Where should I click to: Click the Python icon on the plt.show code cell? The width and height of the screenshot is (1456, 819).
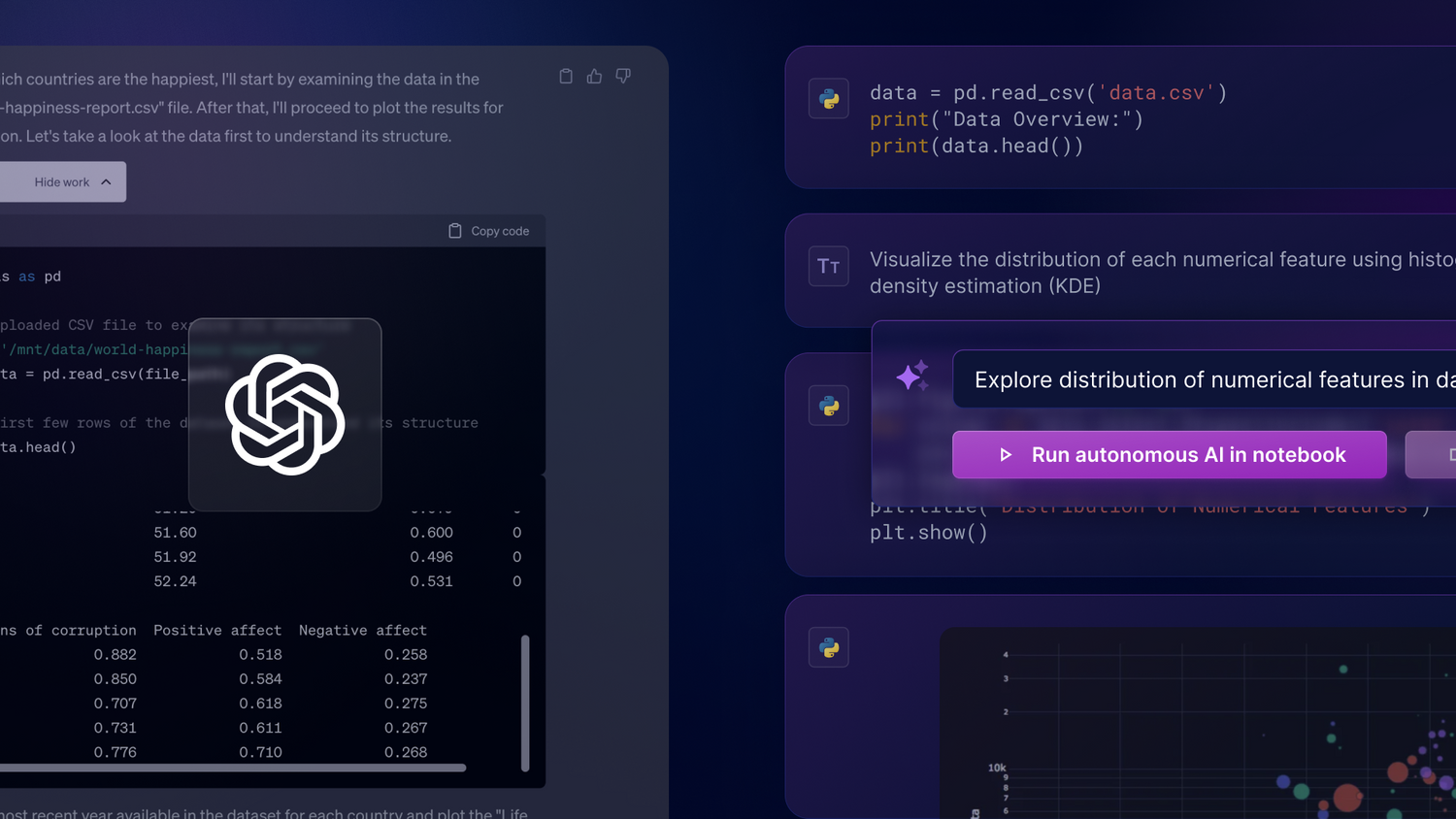pos(828,406)
